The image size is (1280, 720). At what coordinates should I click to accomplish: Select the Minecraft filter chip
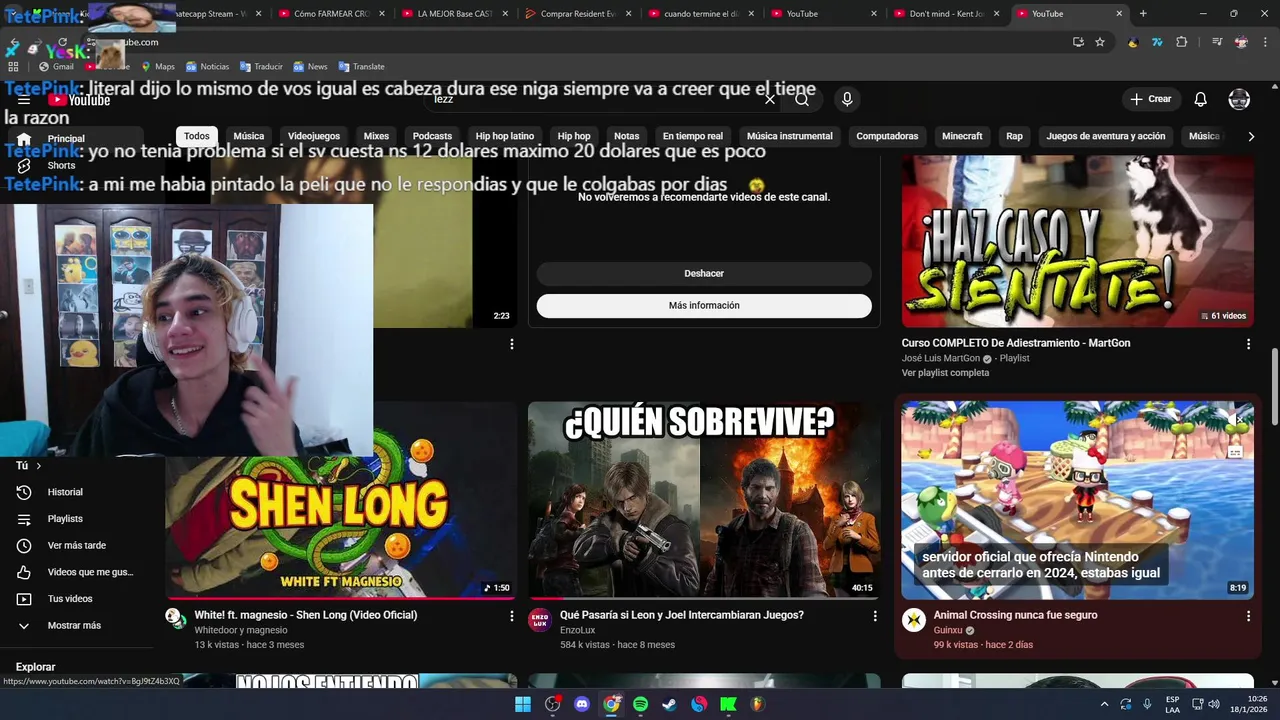(962, 136)
